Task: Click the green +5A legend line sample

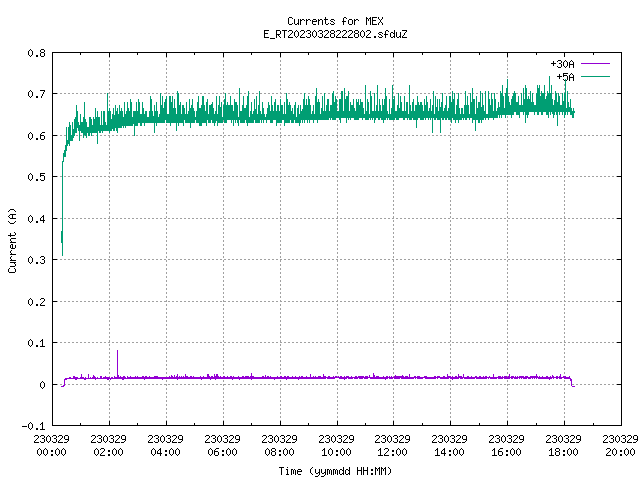Action: [595, 76]
